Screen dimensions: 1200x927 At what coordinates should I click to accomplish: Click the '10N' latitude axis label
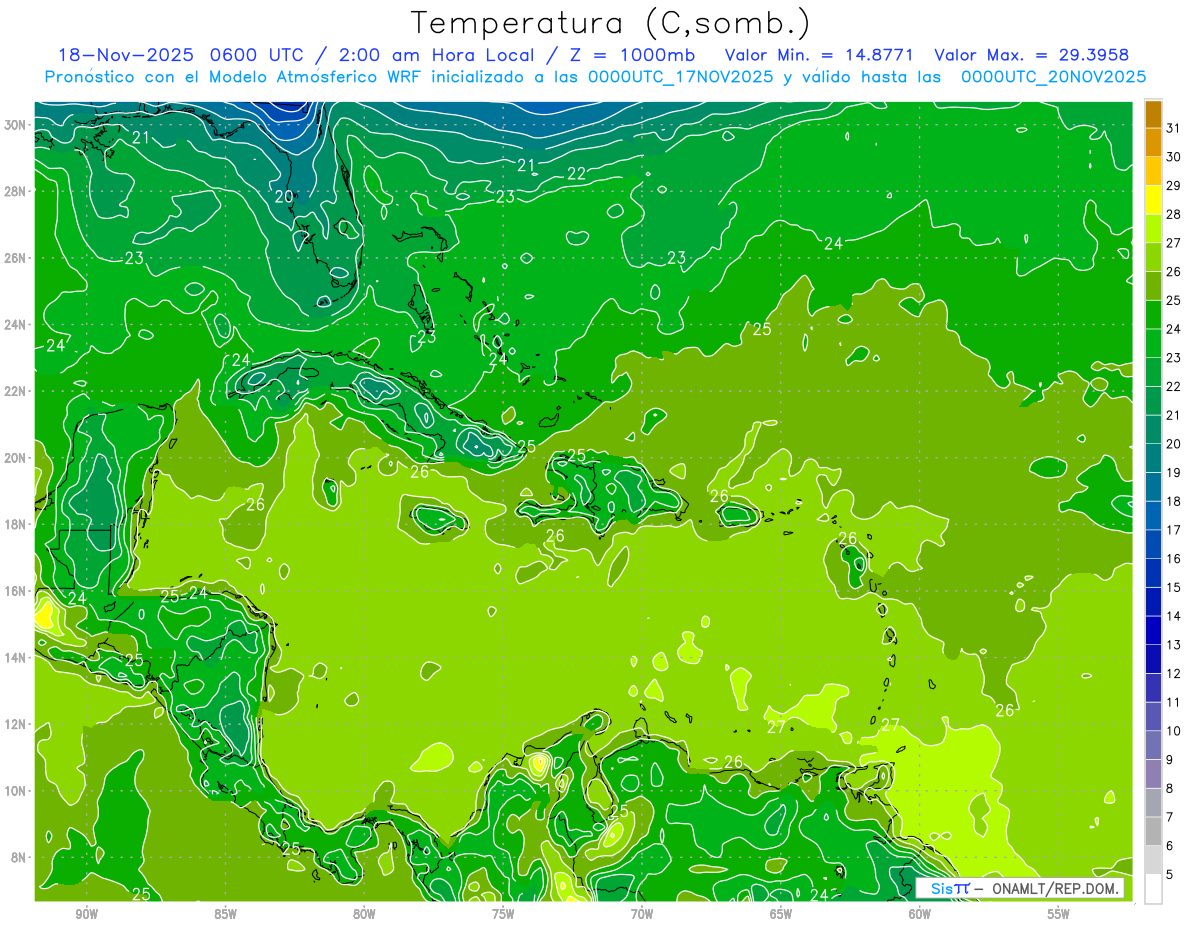pos(16,791)
